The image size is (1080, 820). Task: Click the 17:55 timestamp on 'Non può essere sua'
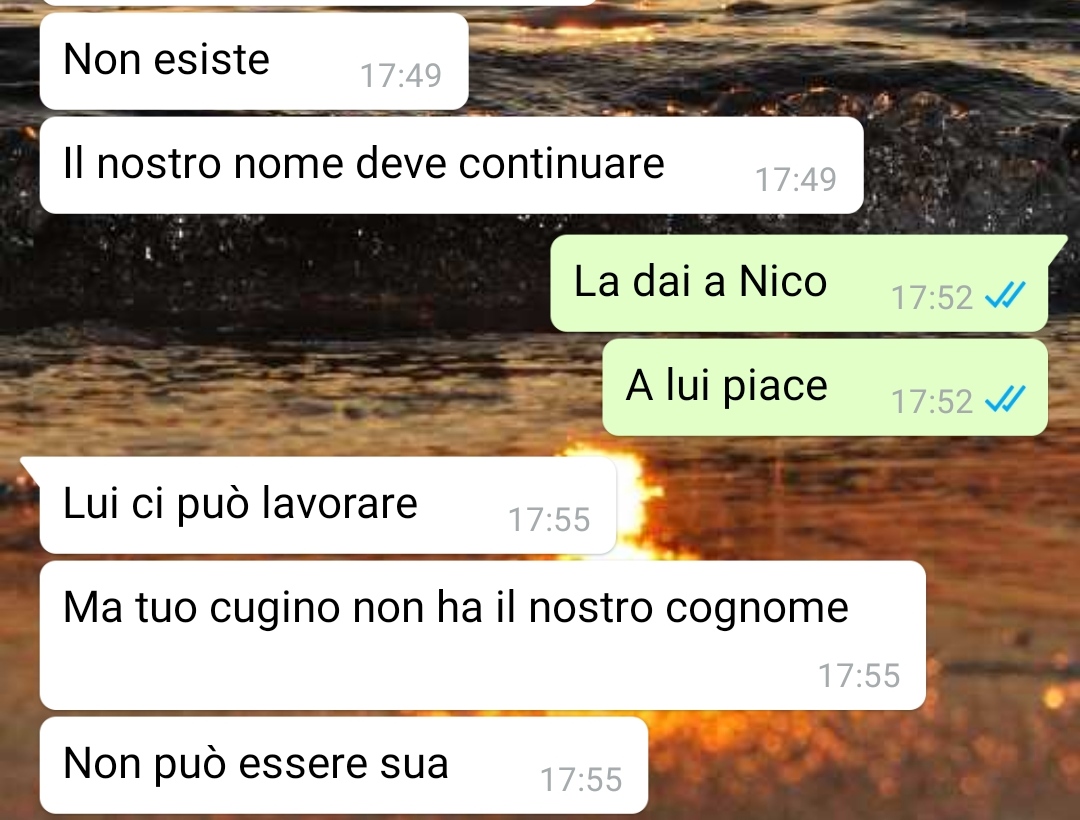(x=581, y=780)
